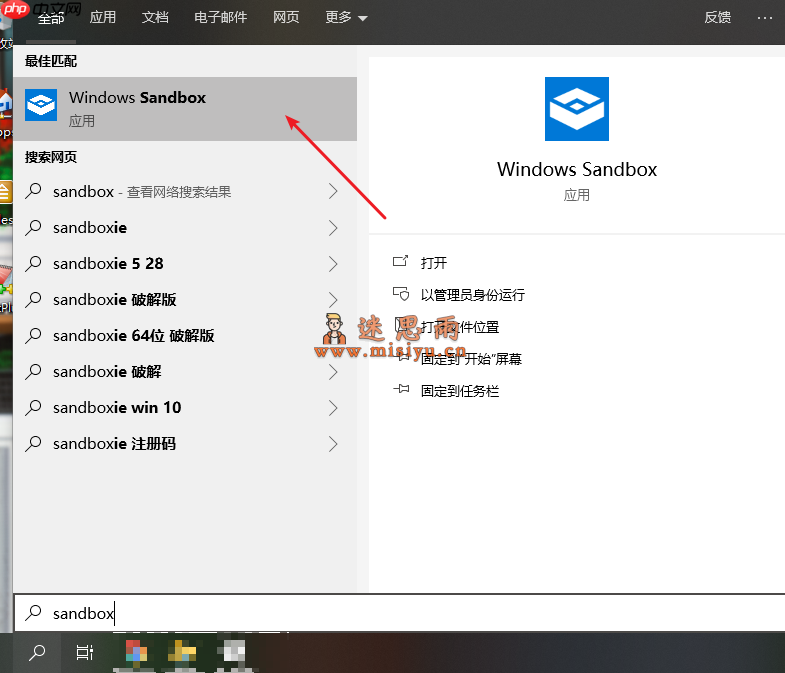Switch to the 文档 tab
This screenshot has height=673, width=785.
155,18
